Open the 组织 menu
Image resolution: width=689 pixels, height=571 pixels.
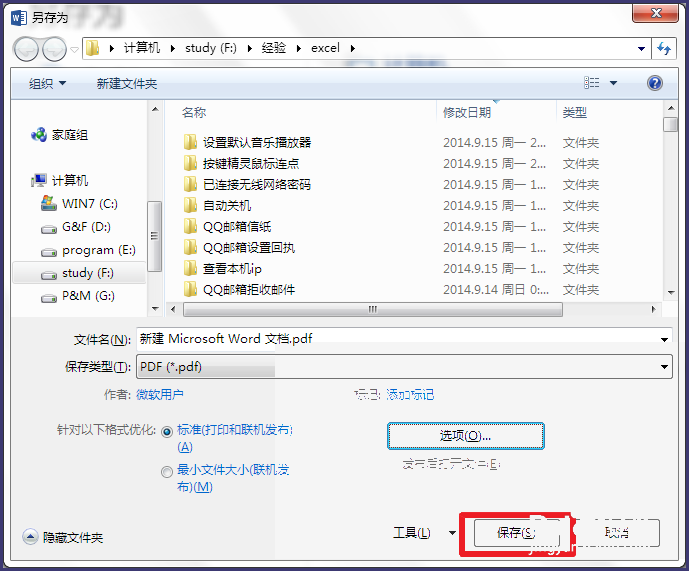point(47,84)
